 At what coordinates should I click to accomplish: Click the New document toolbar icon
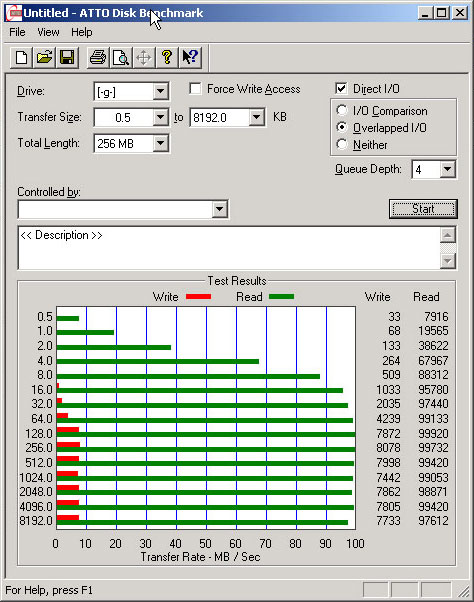click(x=21, y=58)
